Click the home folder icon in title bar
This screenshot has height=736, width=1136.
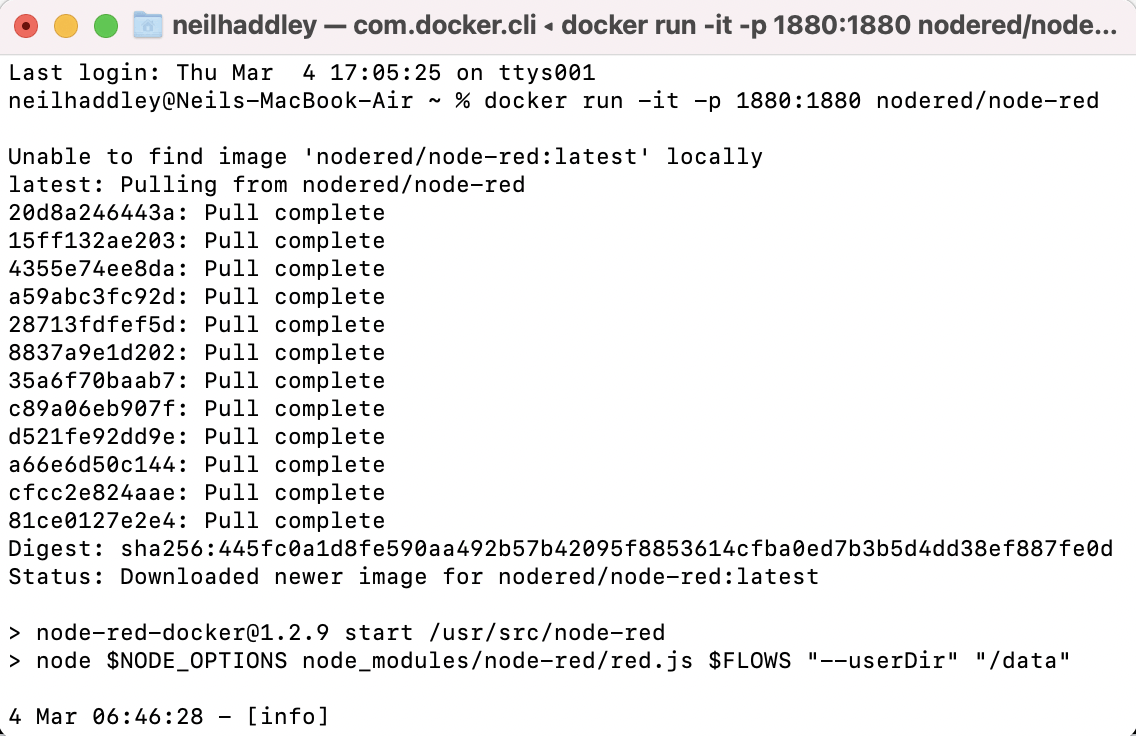click(147, 24)
